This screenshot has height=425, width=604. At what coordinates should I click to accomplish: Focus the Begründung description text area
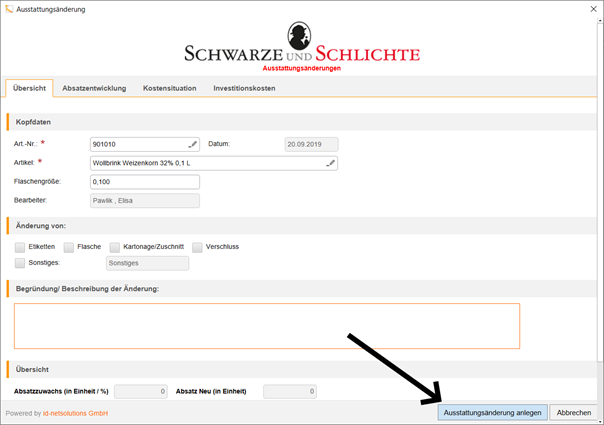[x=266, y=326]
